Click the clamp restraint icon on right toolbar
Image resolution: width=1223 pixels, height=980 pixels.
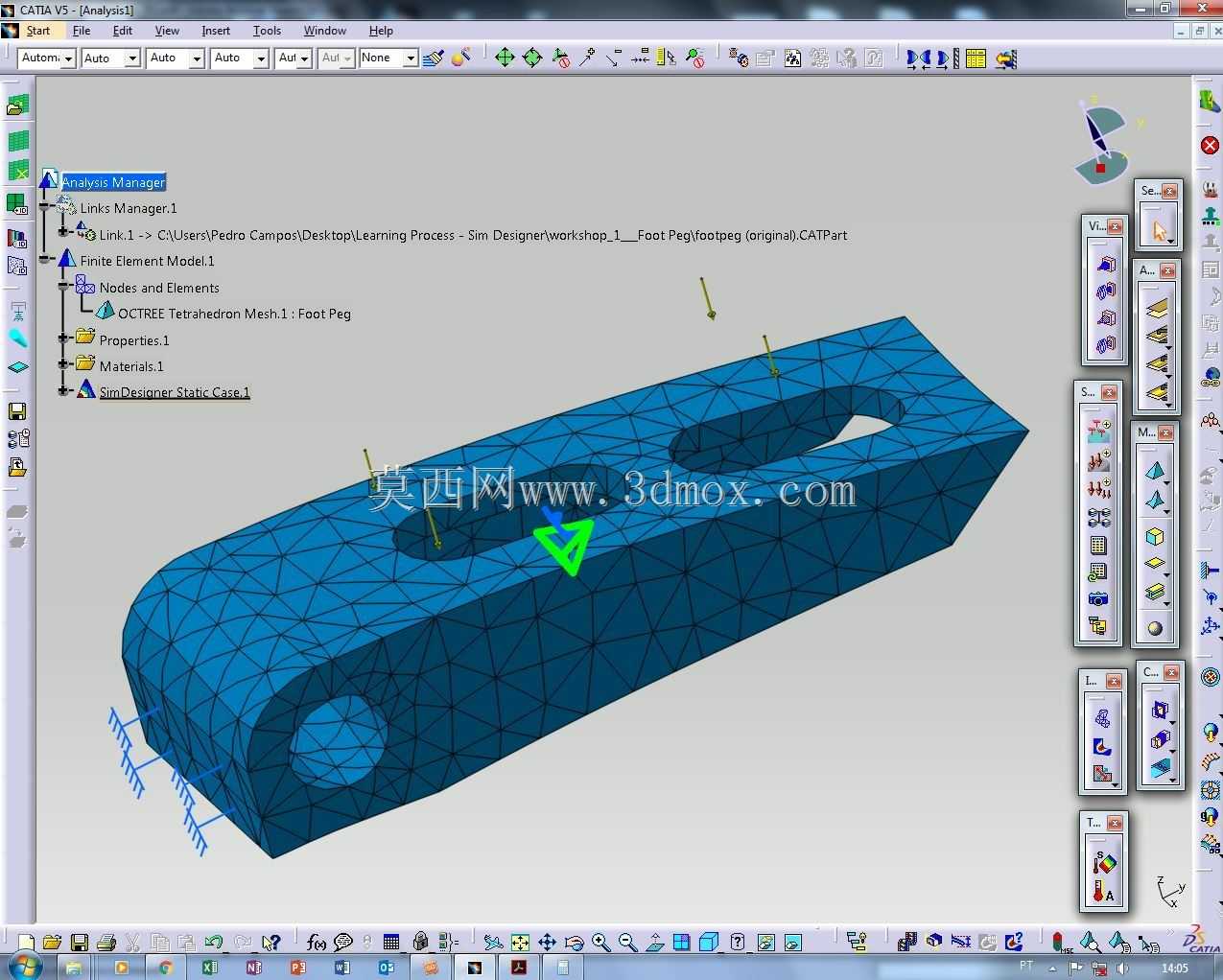pyautogui.click(x=1211, y=572)
